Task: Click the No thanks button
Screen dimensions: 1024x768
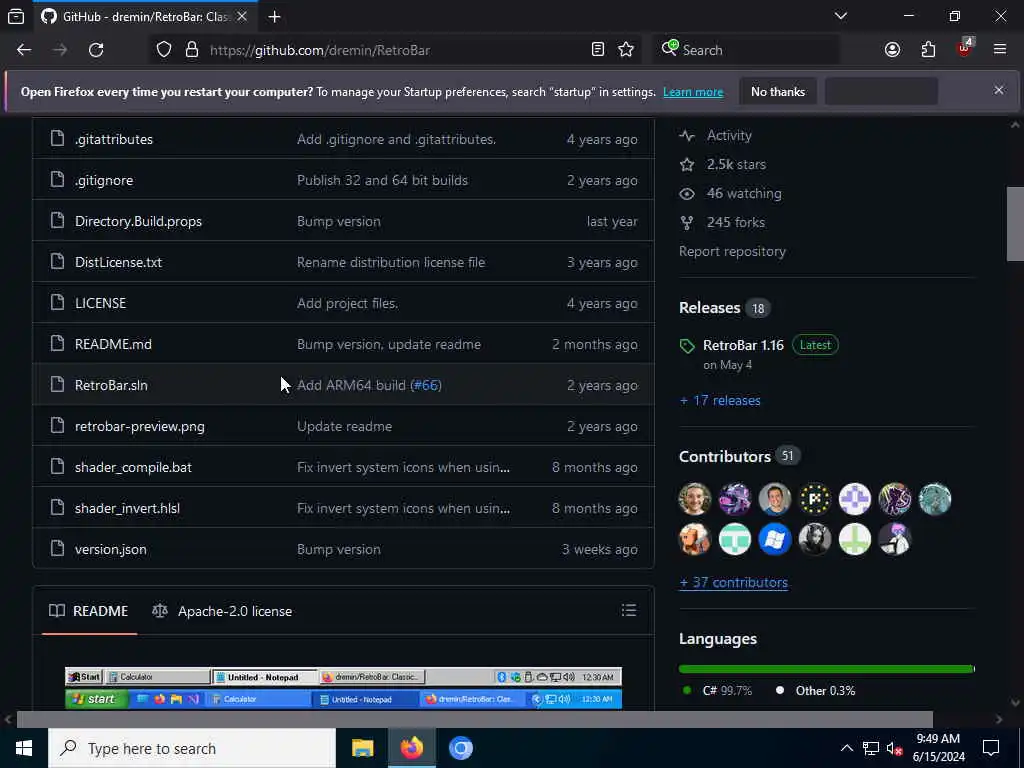Action: click(x=778, y=92)
